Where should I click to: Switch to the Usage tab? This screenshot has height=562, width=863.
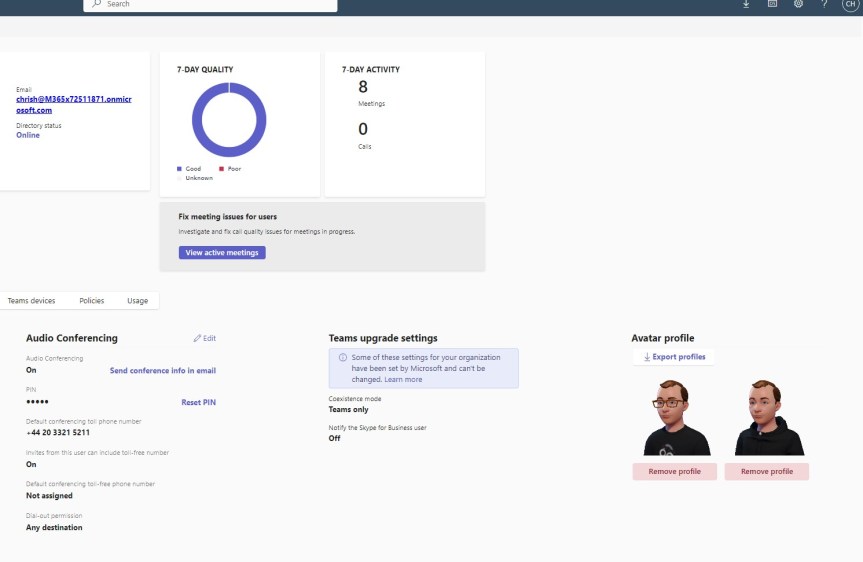point(138,301)
